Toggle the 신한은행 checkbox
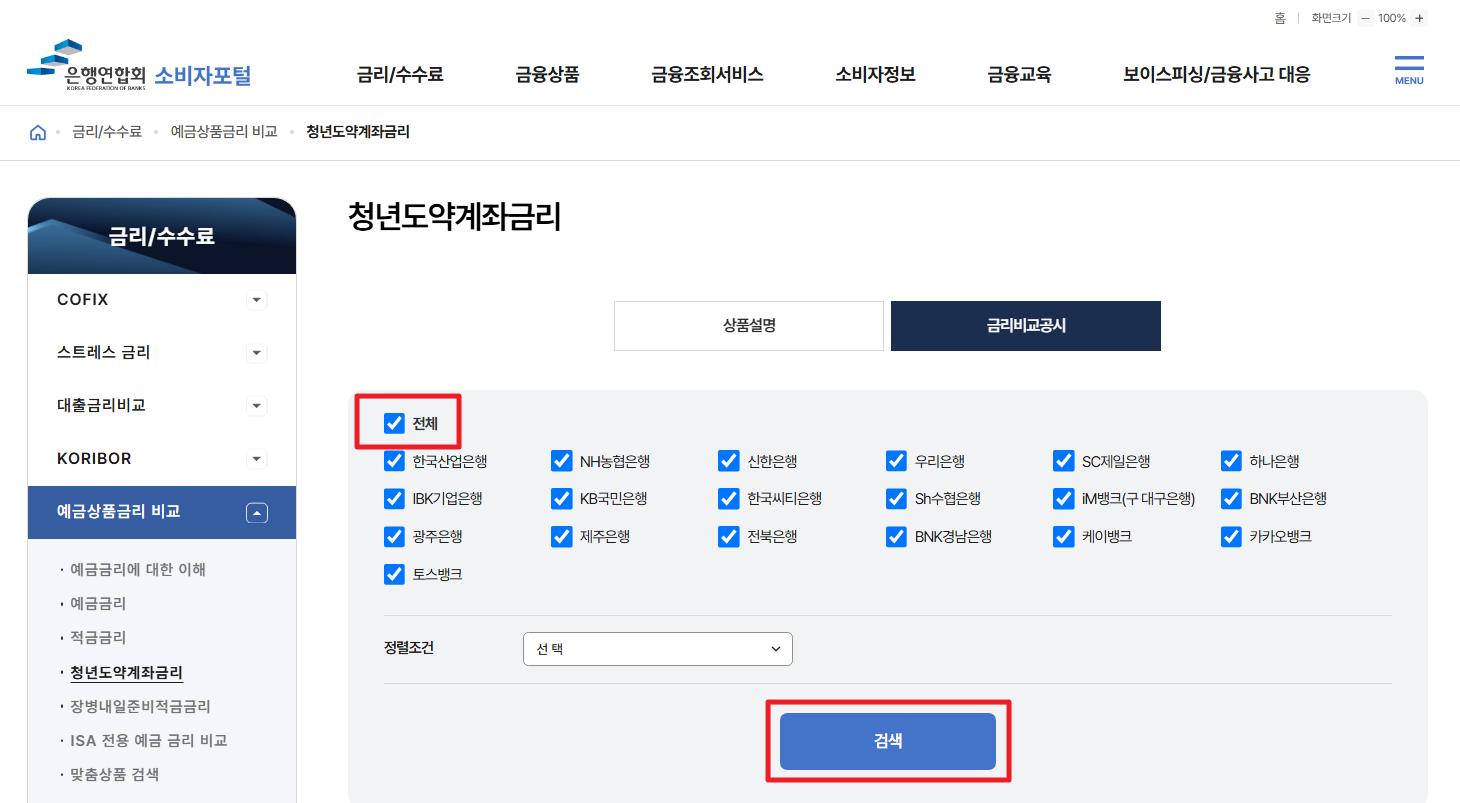 click(x=728, y=460)
